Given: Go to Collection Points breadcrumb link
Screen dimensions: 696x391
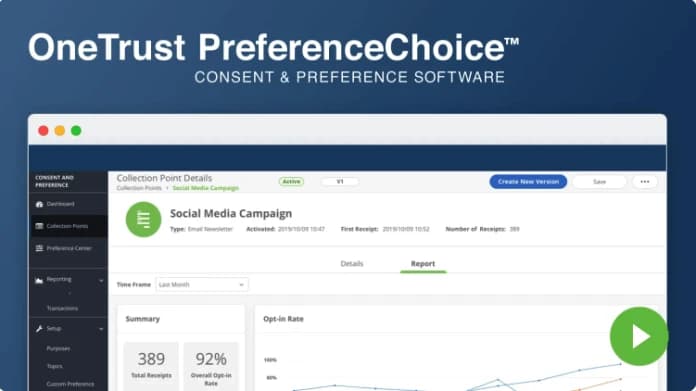Looking at the screenshot, I should (139, 188).
